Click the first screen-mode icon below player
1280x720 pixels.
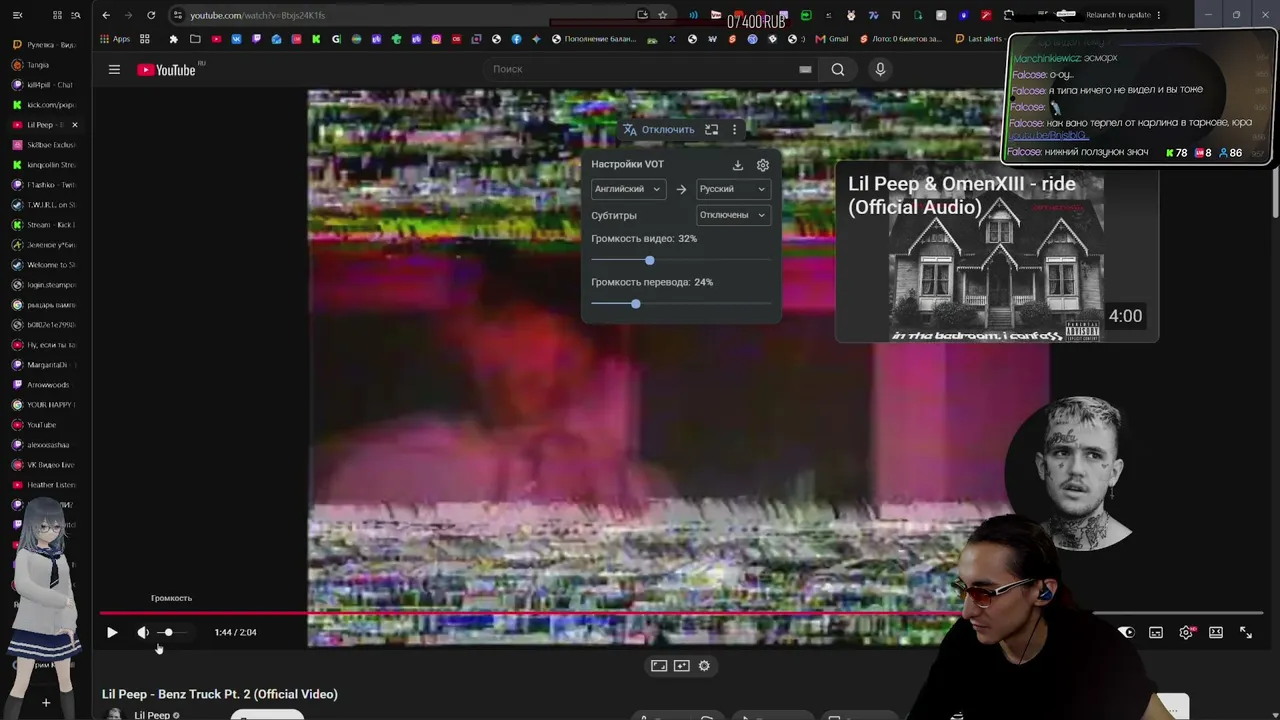(x=659, y=666)
